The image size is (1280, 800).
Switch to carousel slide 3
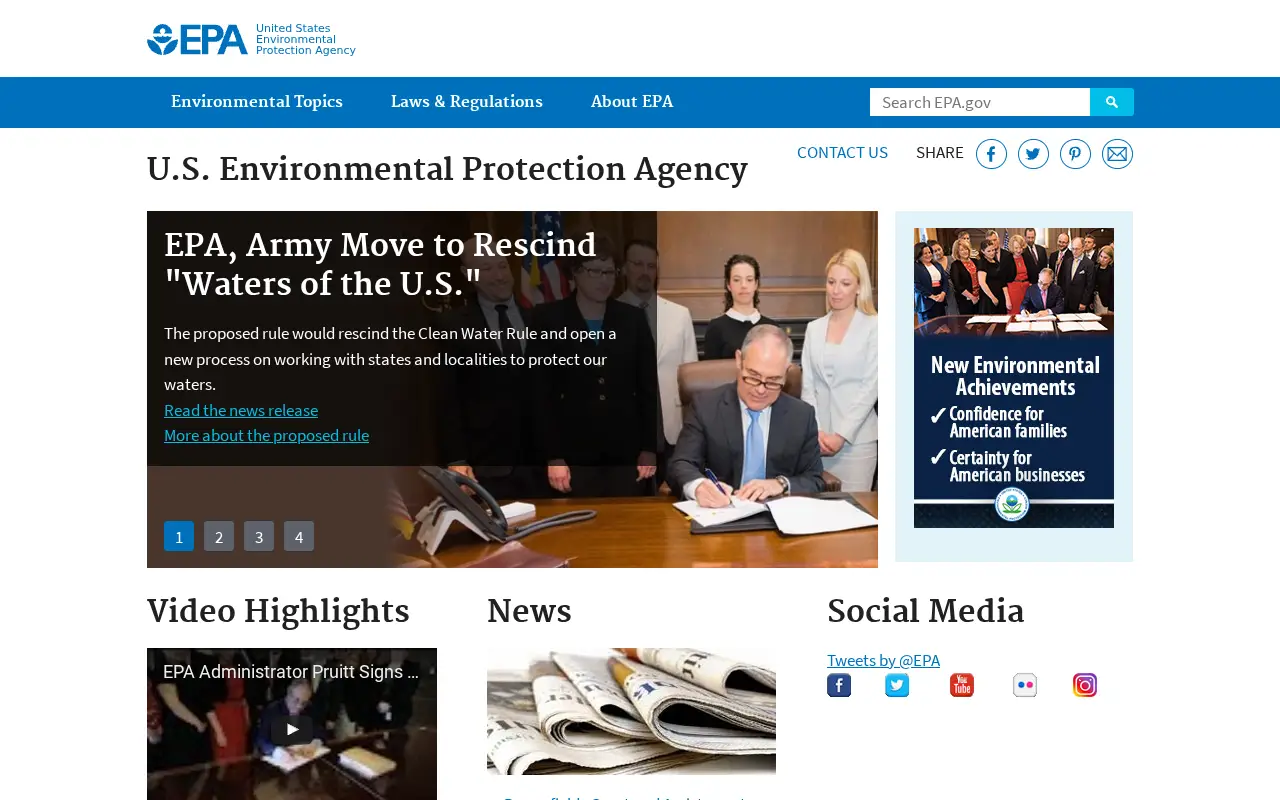coord(259,536)
